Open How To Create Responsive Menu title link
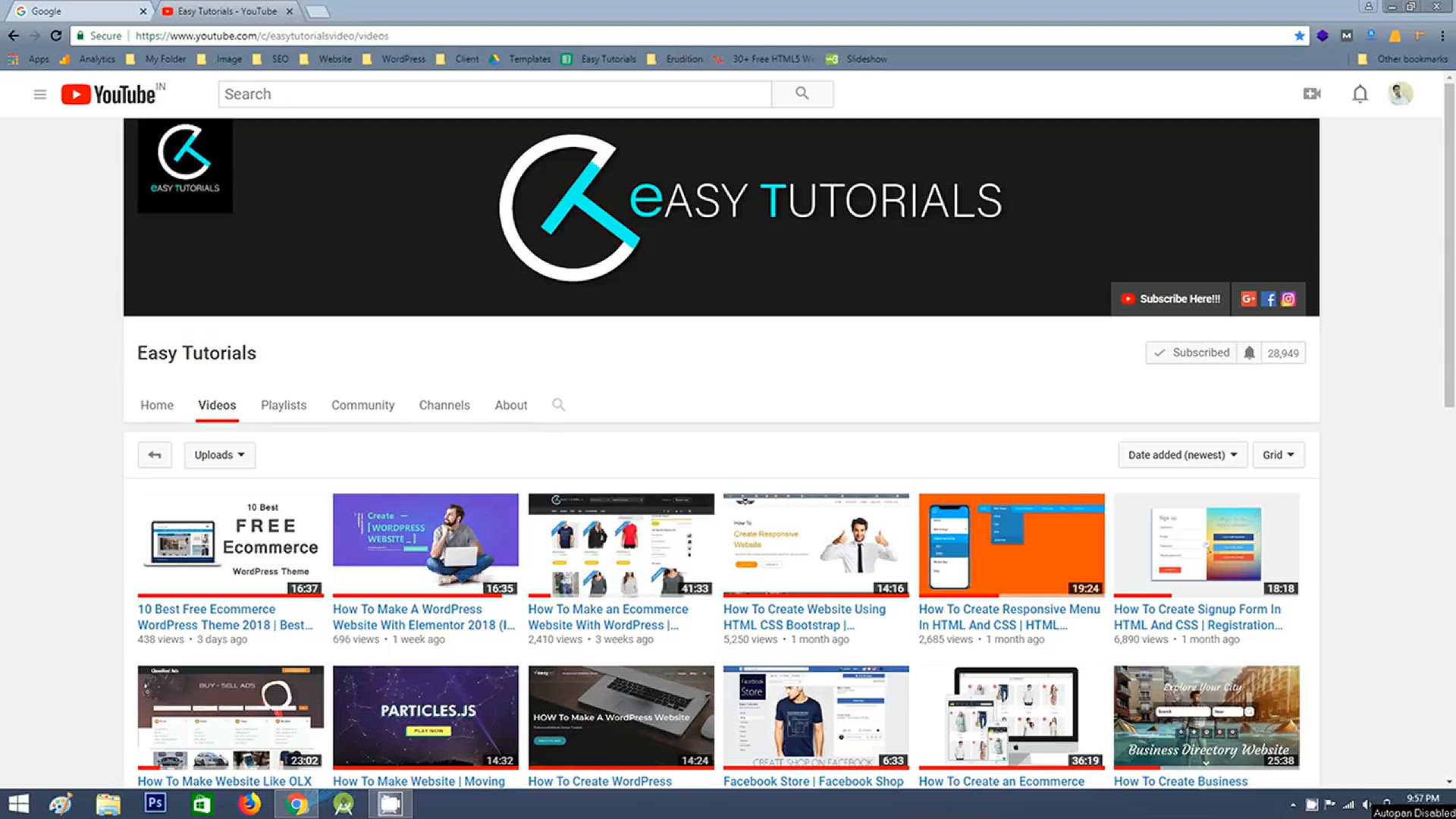This screenshot has width=1456, height=819. click(1009, 617)
